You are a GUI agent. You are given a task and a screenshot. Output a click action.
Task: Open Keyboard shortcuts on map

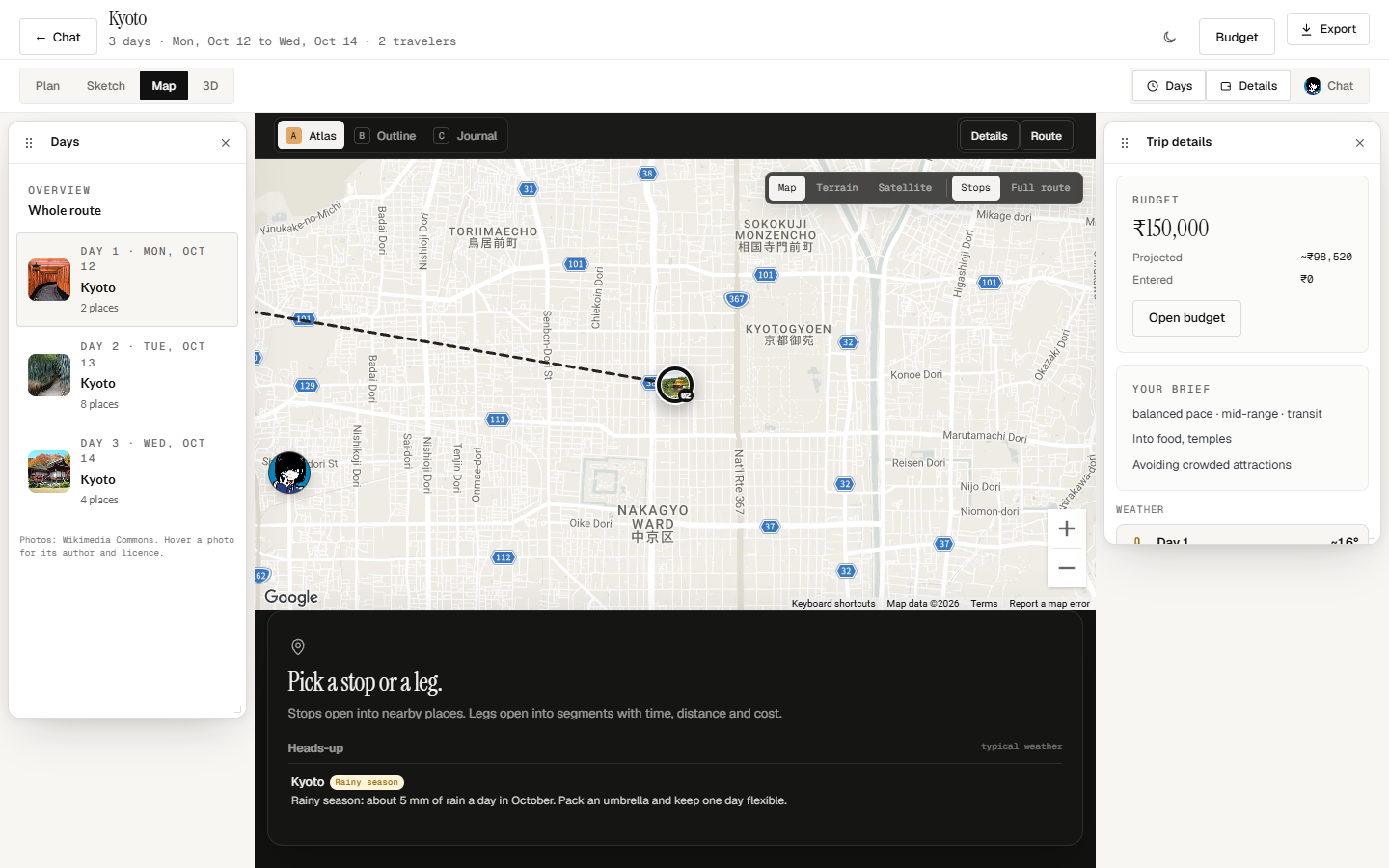[x=833, y=604]
